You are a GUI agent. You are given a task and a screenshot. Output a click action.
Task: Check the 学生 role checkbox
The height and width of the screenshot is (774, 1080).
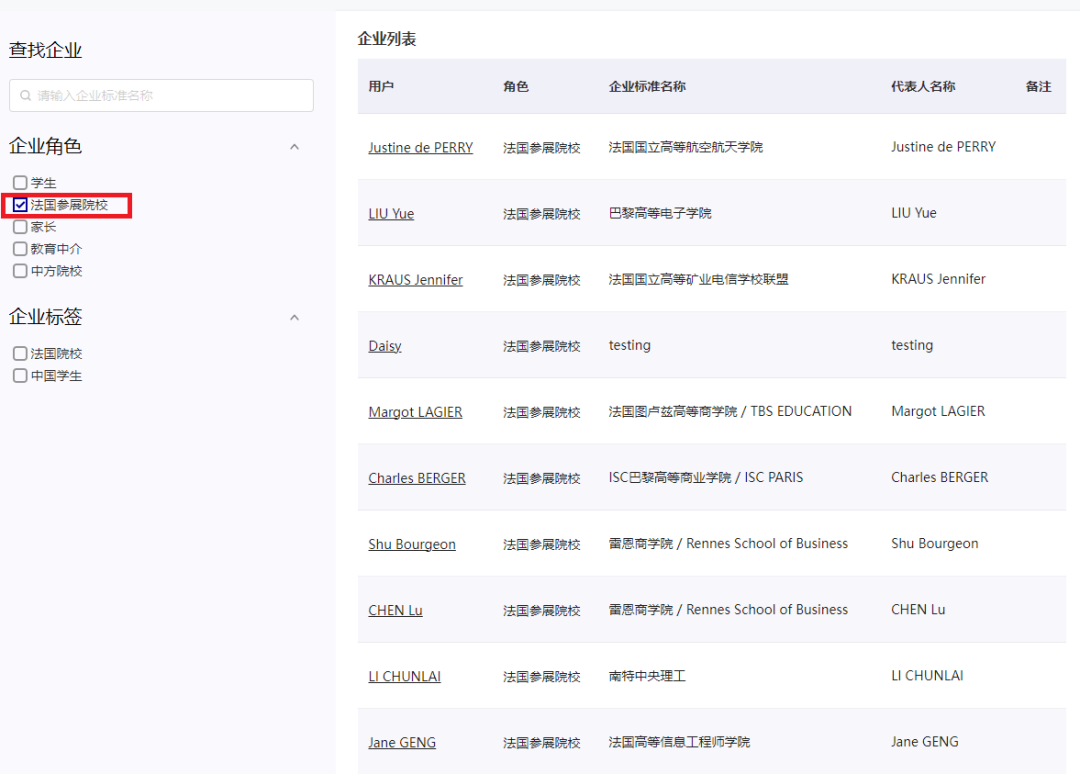pyautogui.click(x=20, y=182)
